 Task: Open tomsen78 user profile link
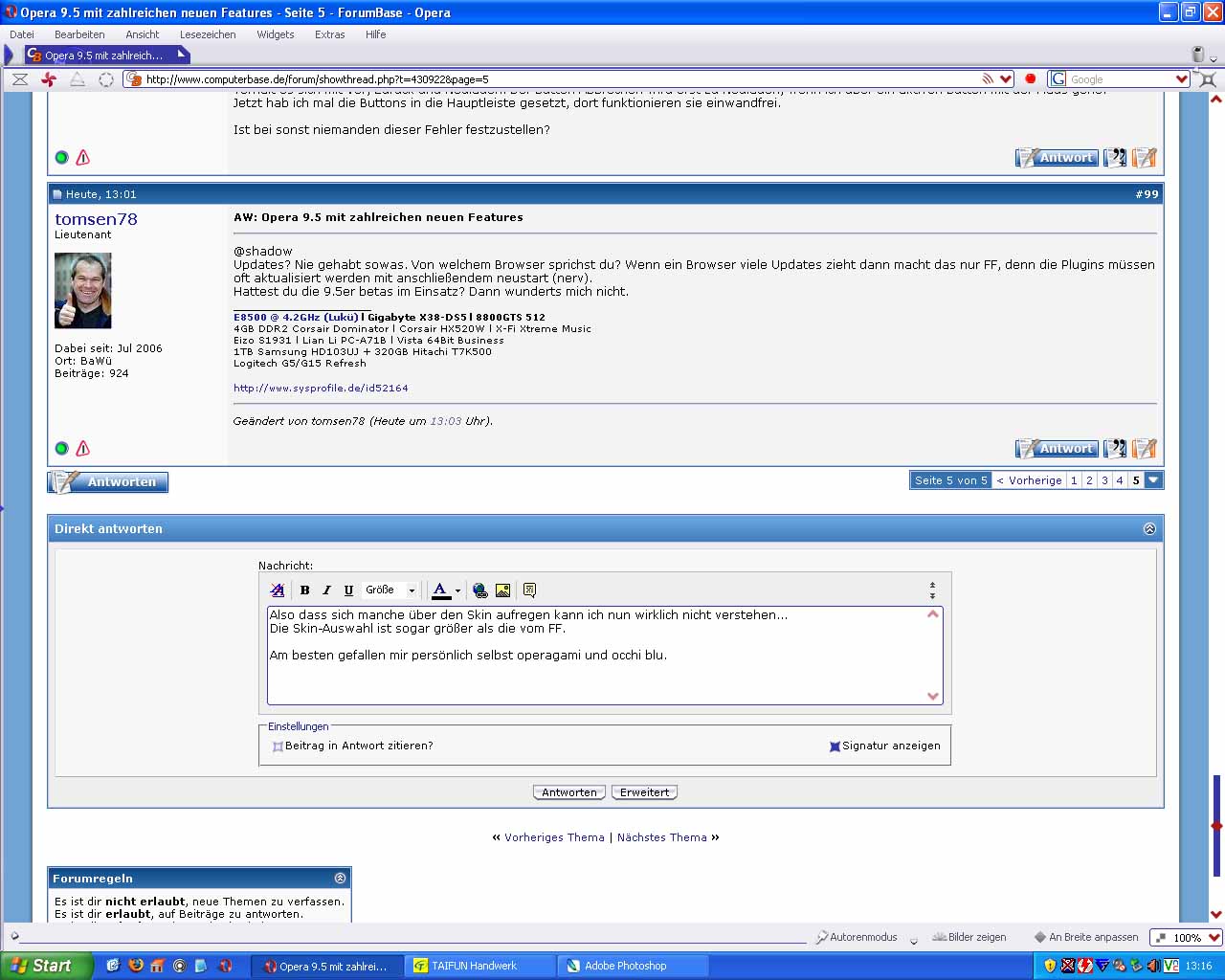click(x=97, y=219)
